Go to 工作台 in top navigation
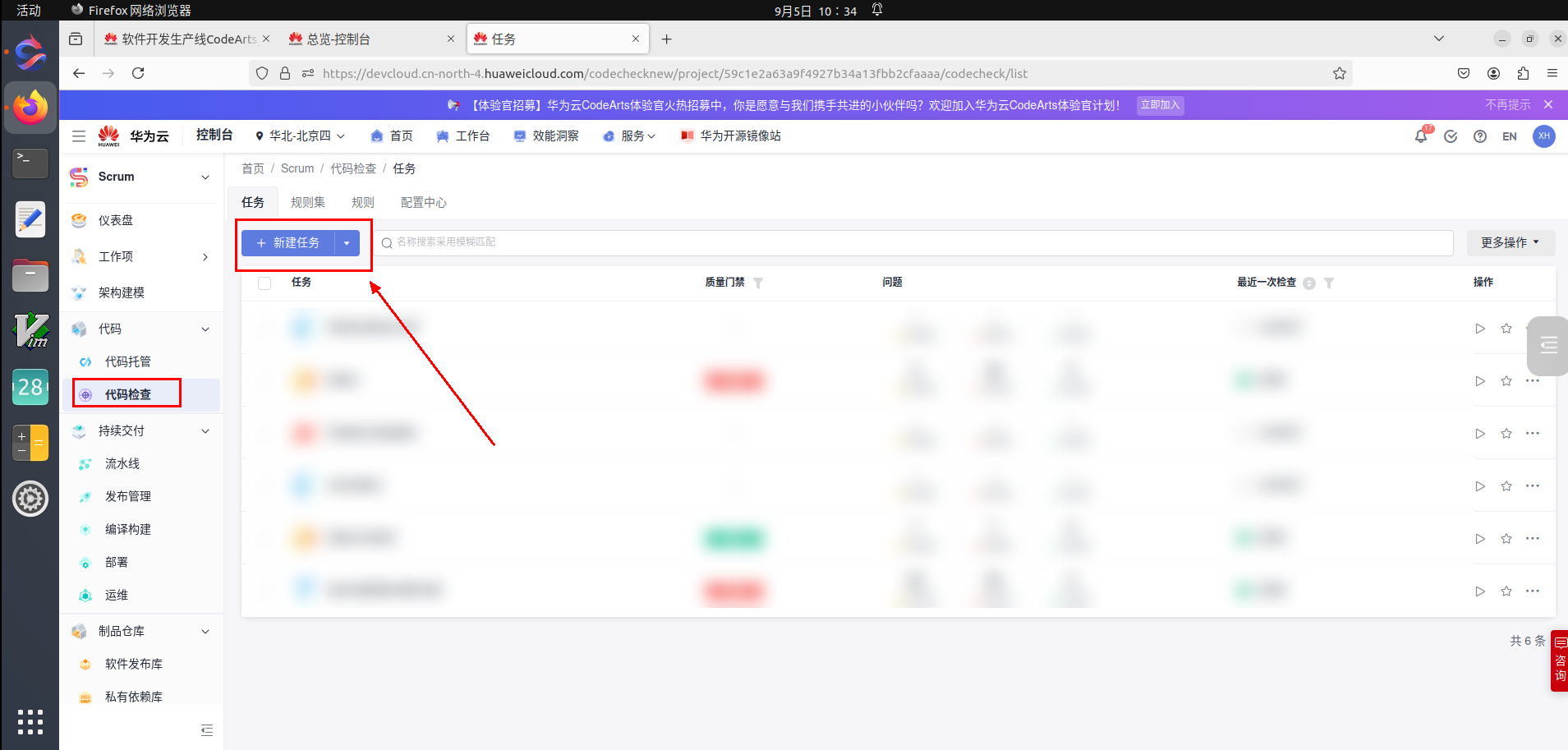Screen dimensions: 1568x750 (463, 136)
